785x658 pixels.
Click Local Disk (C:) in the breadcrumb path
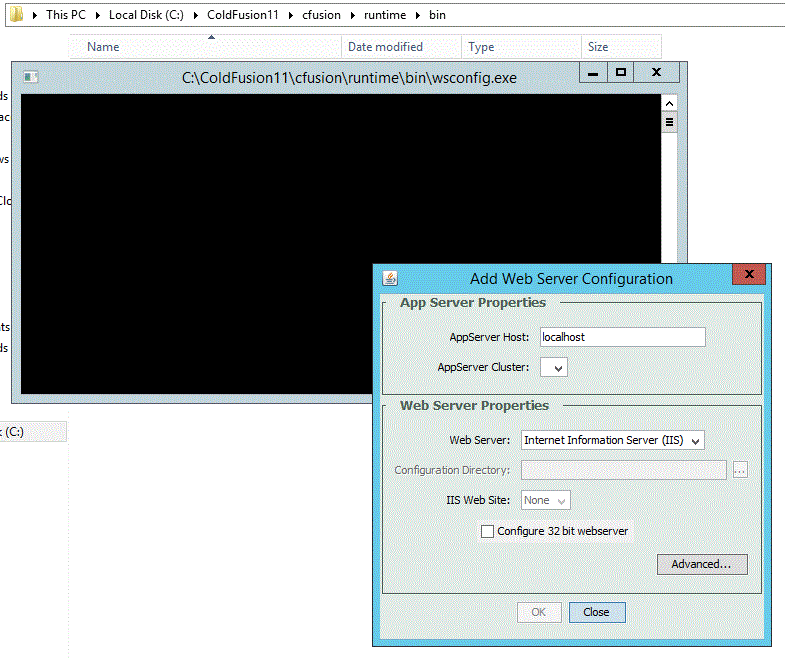146,15
